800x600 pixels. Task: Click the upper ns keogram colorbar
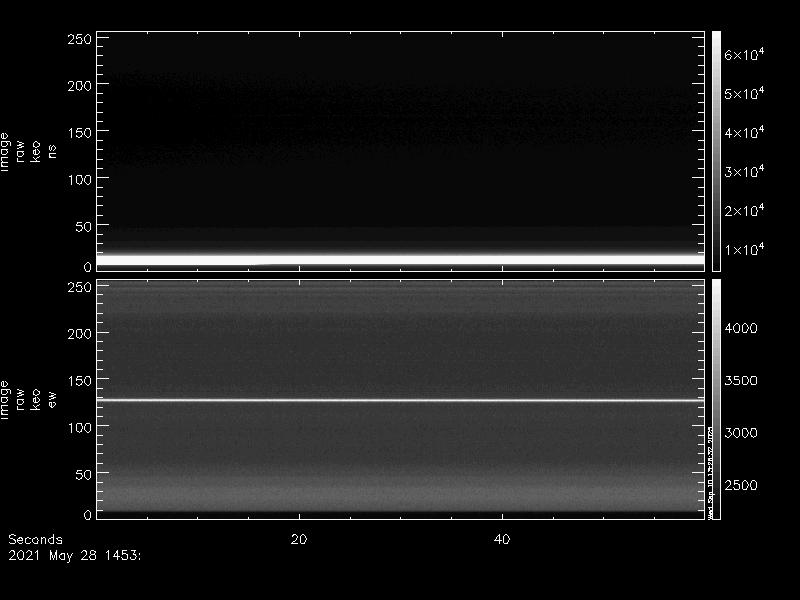(716, 150)
